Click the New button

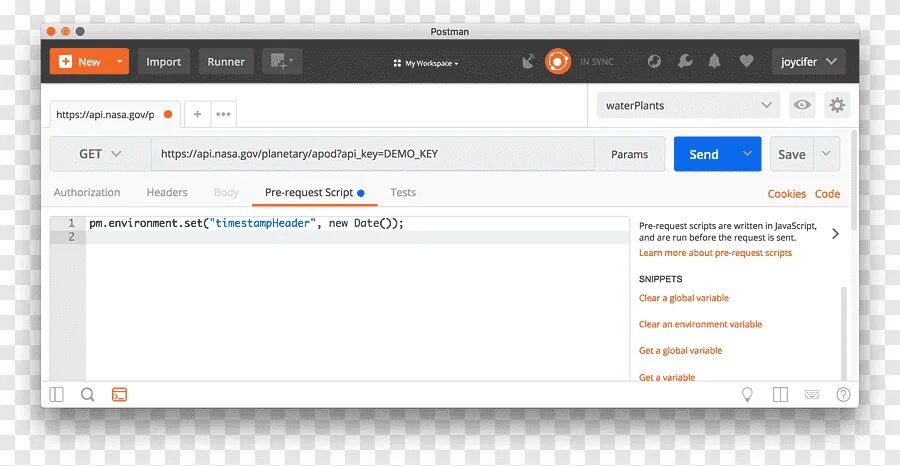tap(81, 61)
